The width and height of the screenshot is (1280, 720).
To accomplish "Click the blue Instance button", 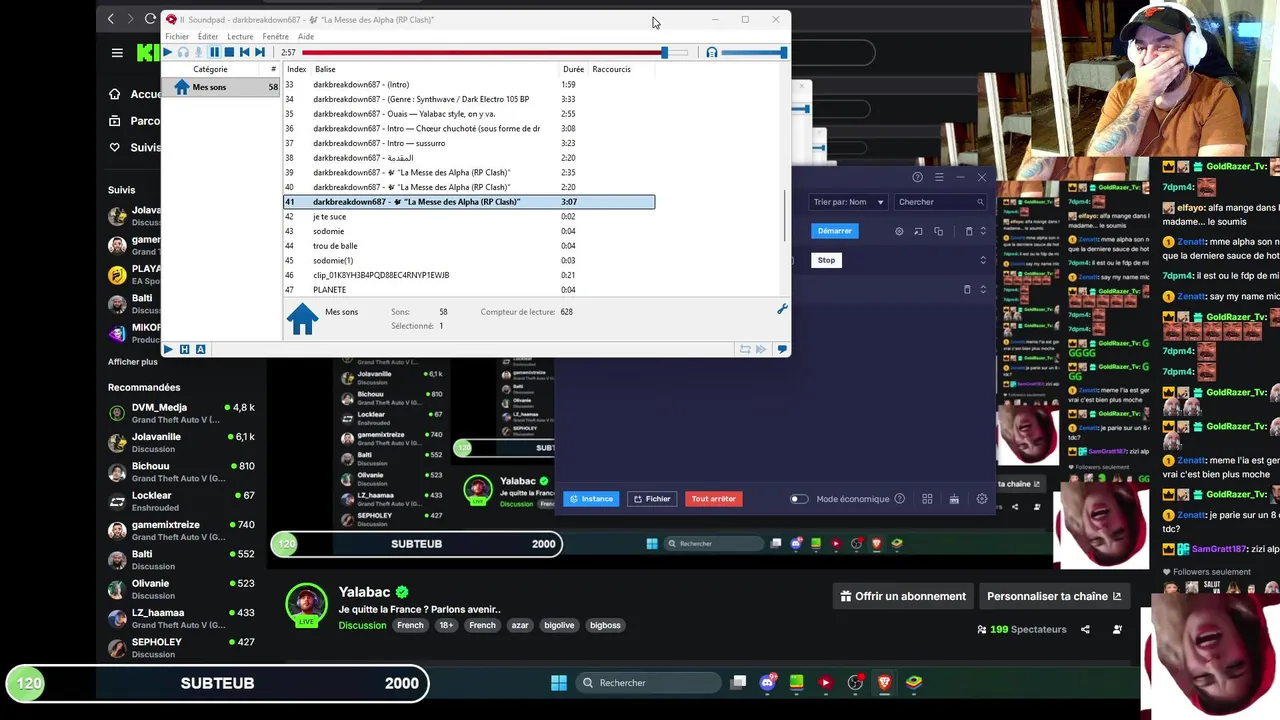I will pos(591,498).
